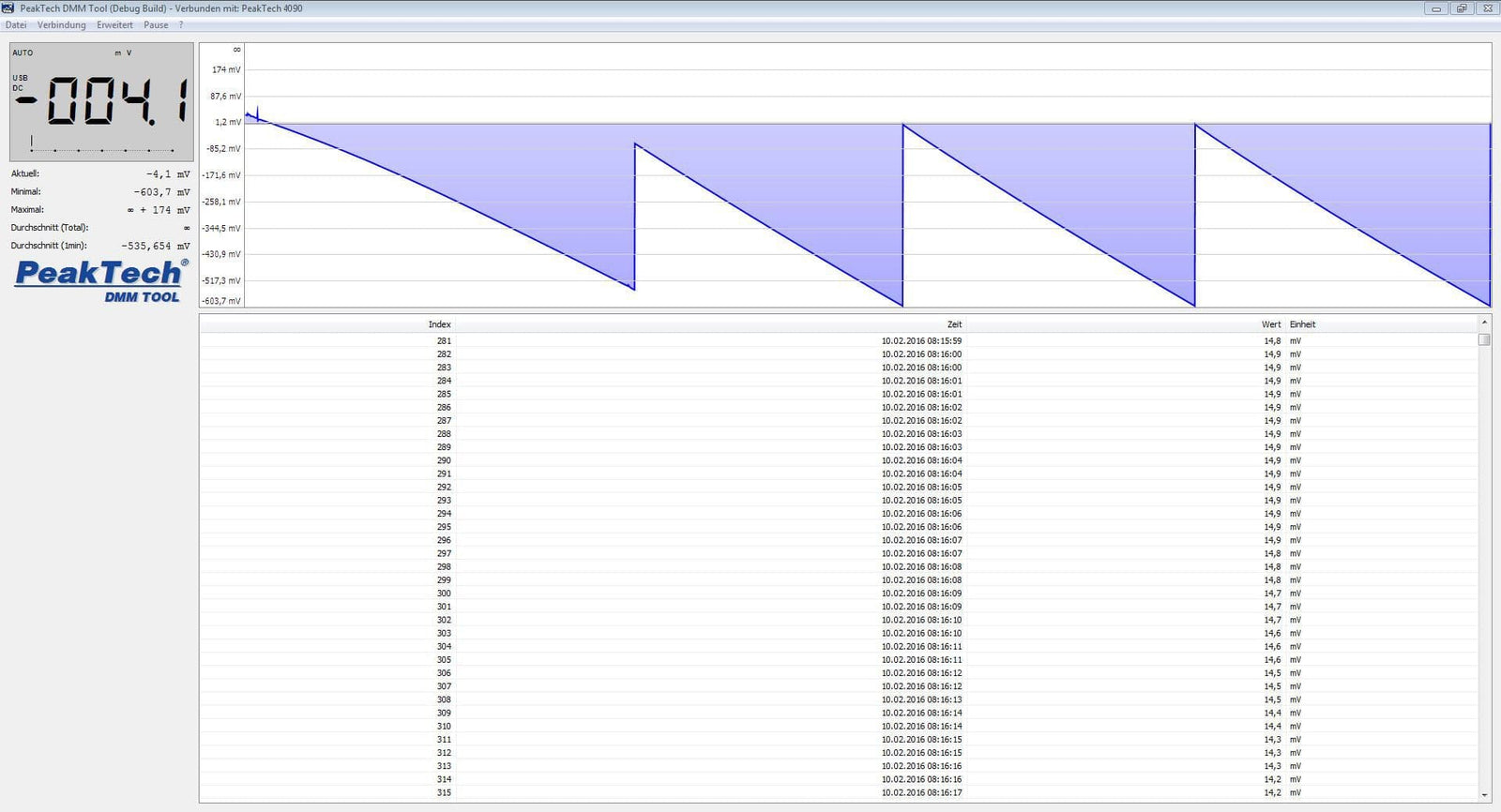This screenshot has height=812, width=1501.
Task: Open the Erweitert menu
Action: pyautogui.click(x=114, y=25)
